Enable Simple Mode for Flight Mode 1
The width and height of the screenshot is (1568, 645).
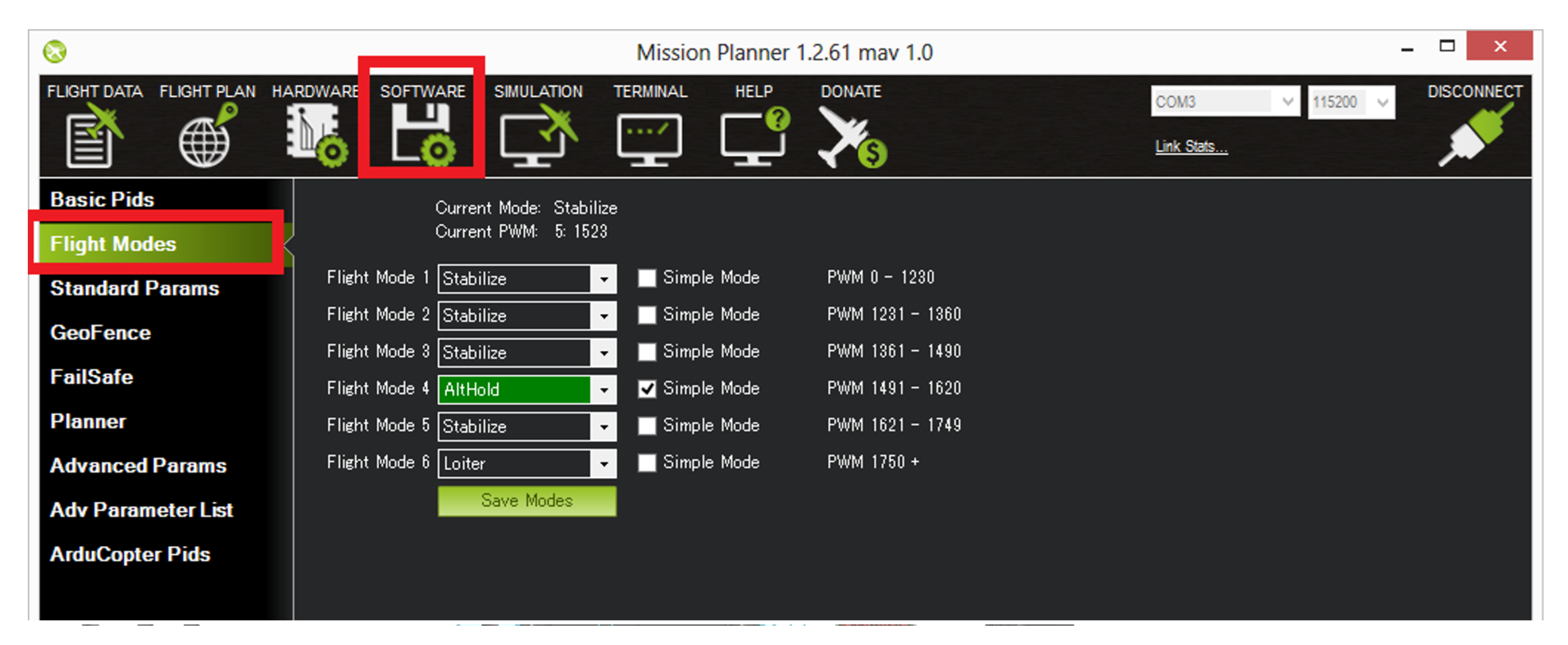pyautogui.click(x=646, y=278)
